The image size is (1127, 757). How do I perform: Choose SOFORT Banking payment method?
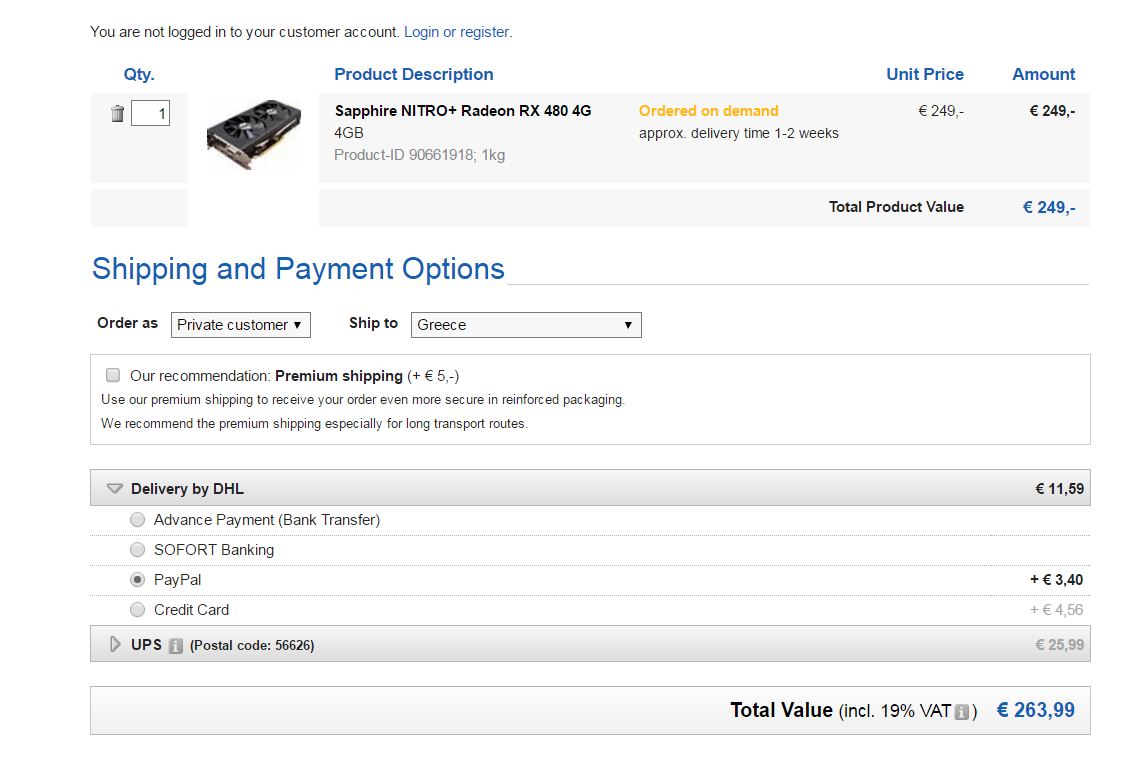pos(137,550)
